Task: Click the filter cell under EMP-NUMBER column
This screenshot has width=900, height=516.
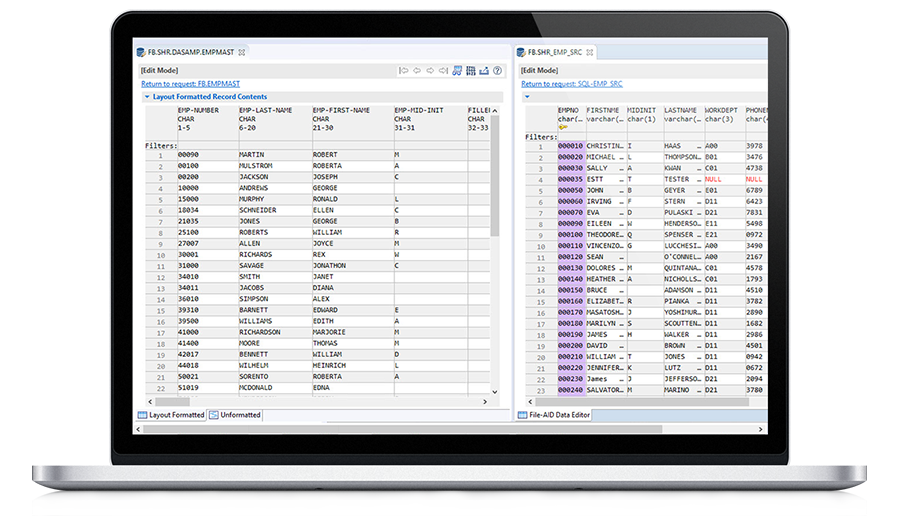Action: pos(205,146)
